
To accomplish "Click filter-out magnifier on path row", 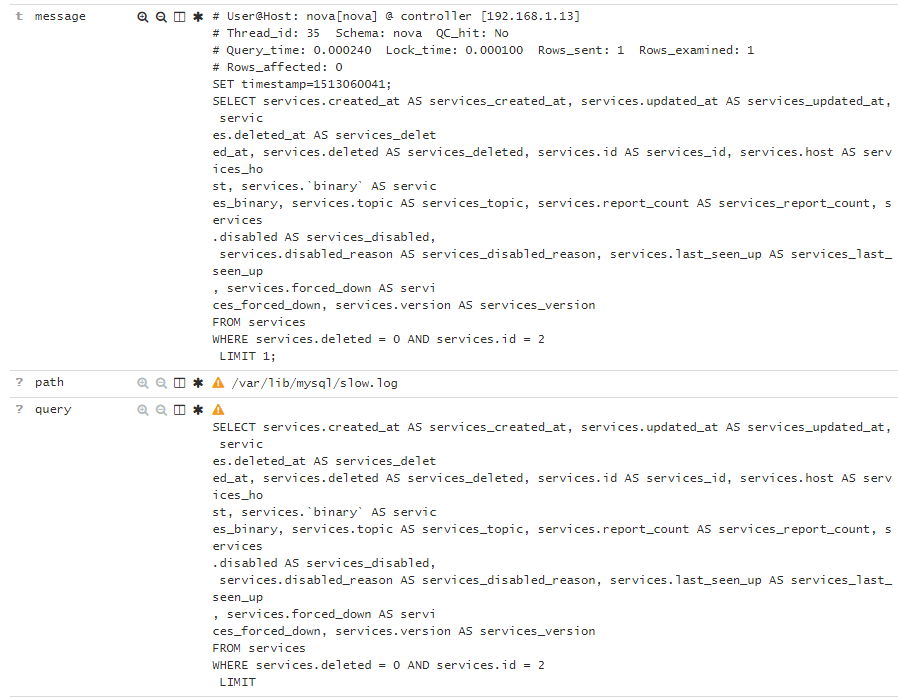I will pos(161,383).
